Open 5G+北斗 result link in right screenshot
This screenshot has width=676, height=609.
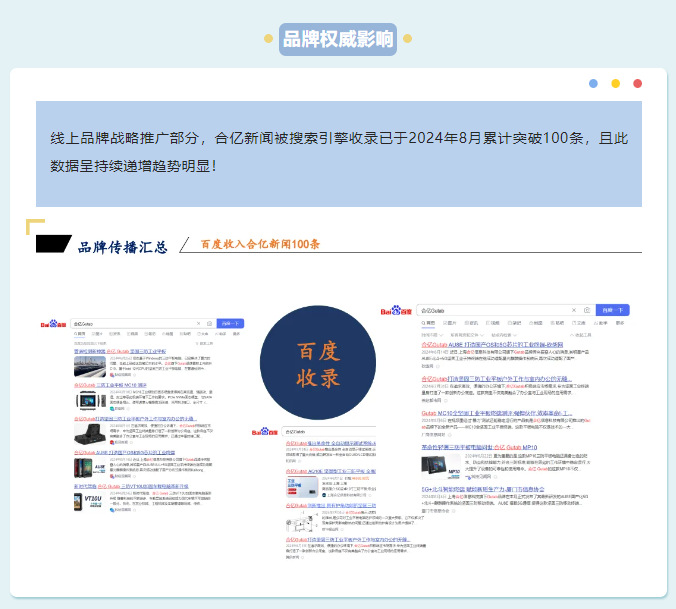click(x=483, y=489)
